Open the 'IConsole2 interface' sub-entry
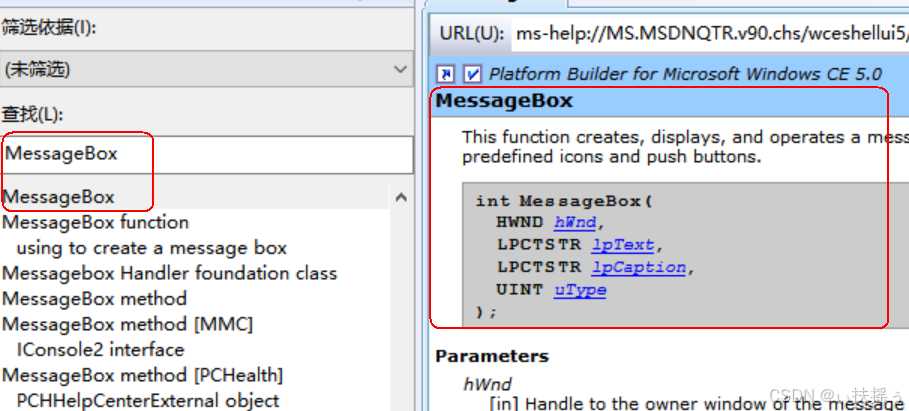This screenshot has width=909, height=411. pos(100,350)
